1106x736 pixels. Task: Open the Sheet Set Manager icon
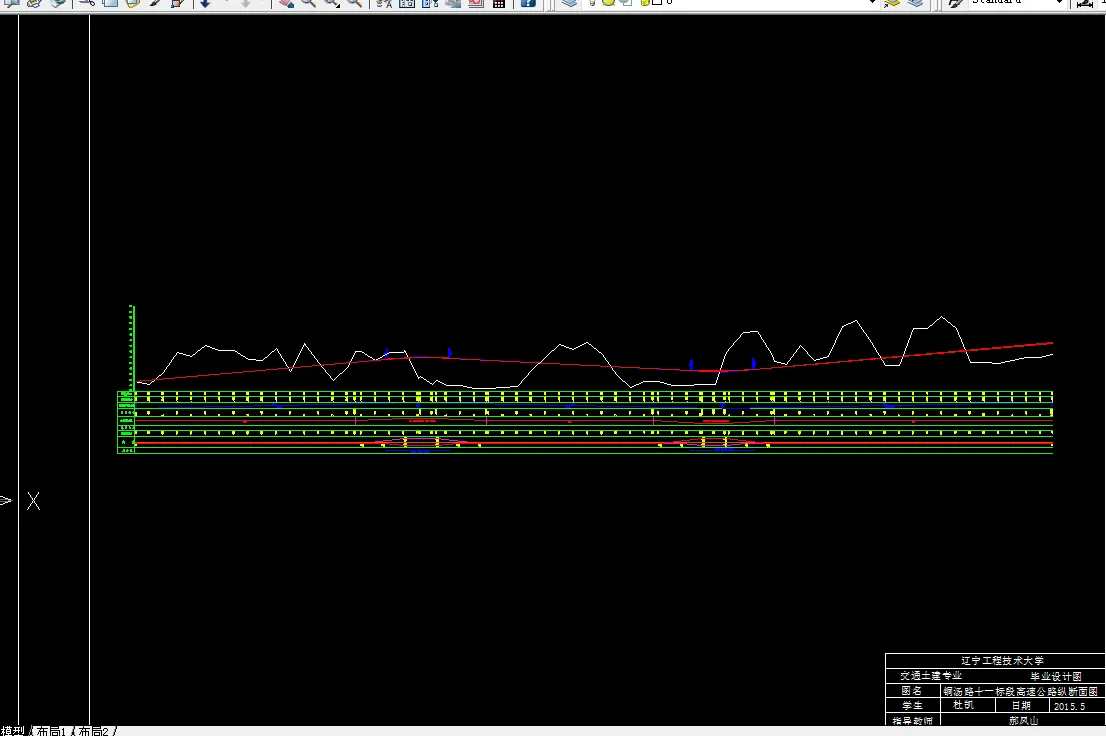click(453, 3)
